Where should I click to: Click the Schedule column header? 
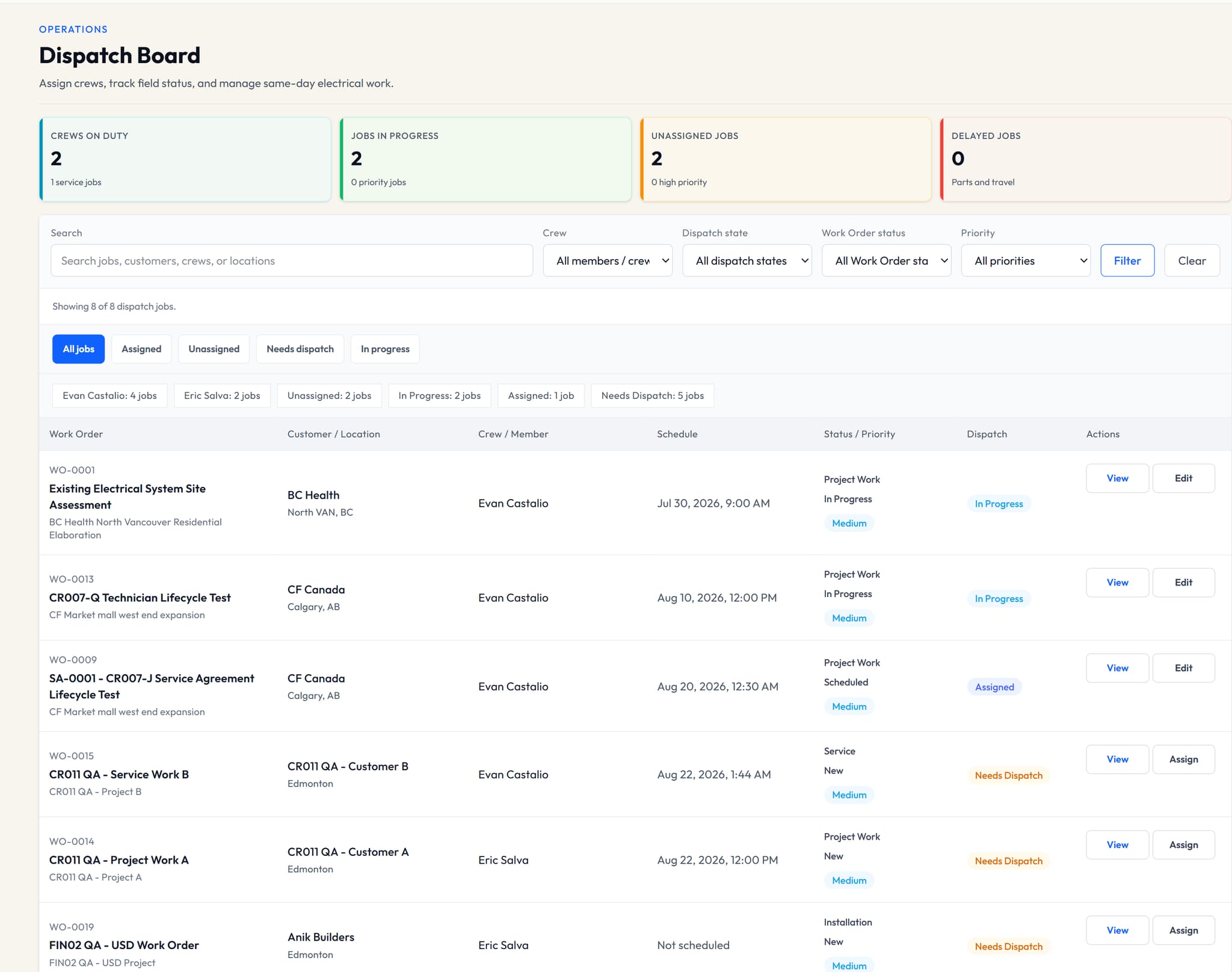[677, 434]
